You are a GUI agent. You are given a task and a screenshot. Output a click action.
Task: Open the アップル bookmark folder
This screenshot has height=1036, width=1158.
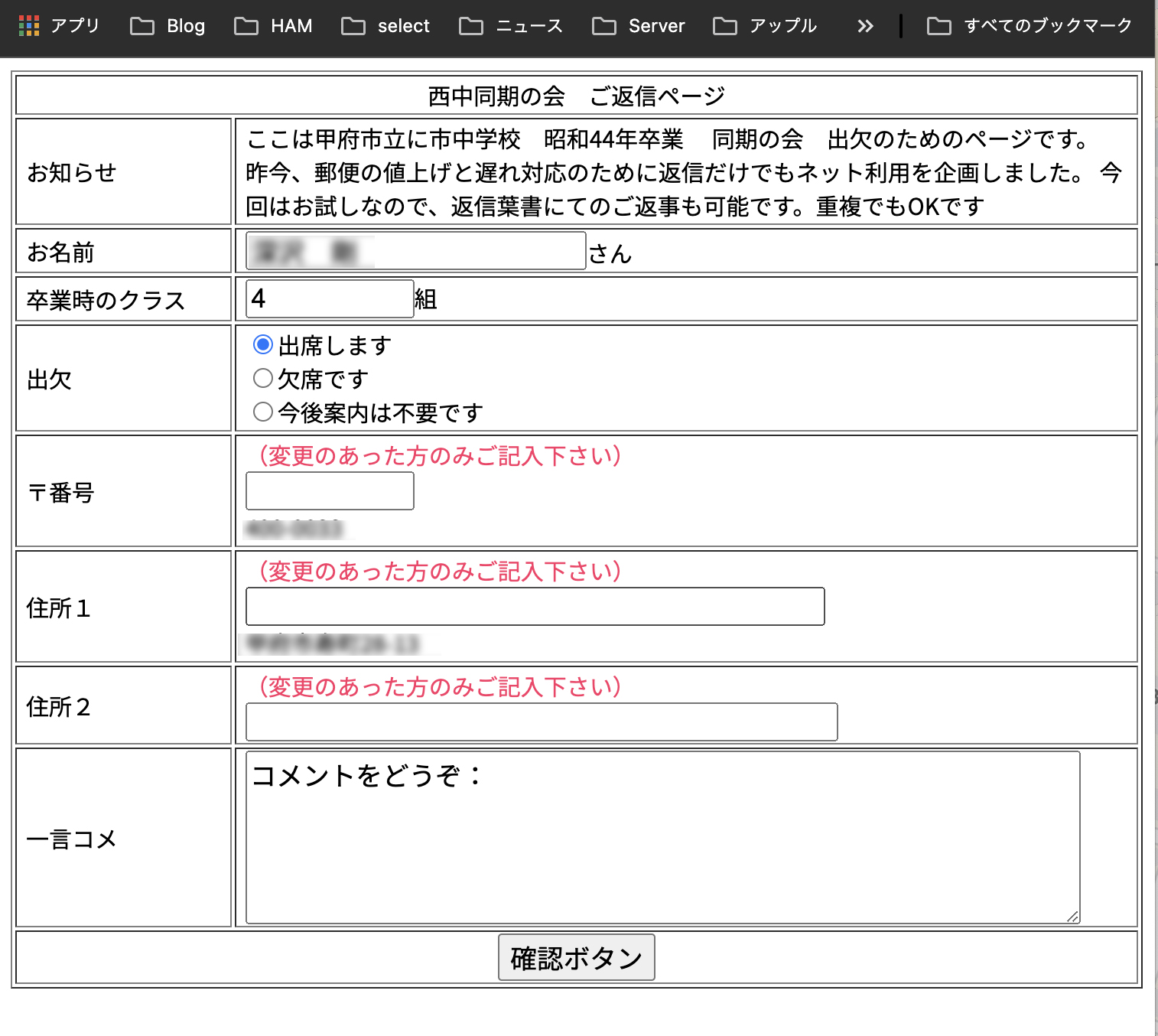pos(765,26)
